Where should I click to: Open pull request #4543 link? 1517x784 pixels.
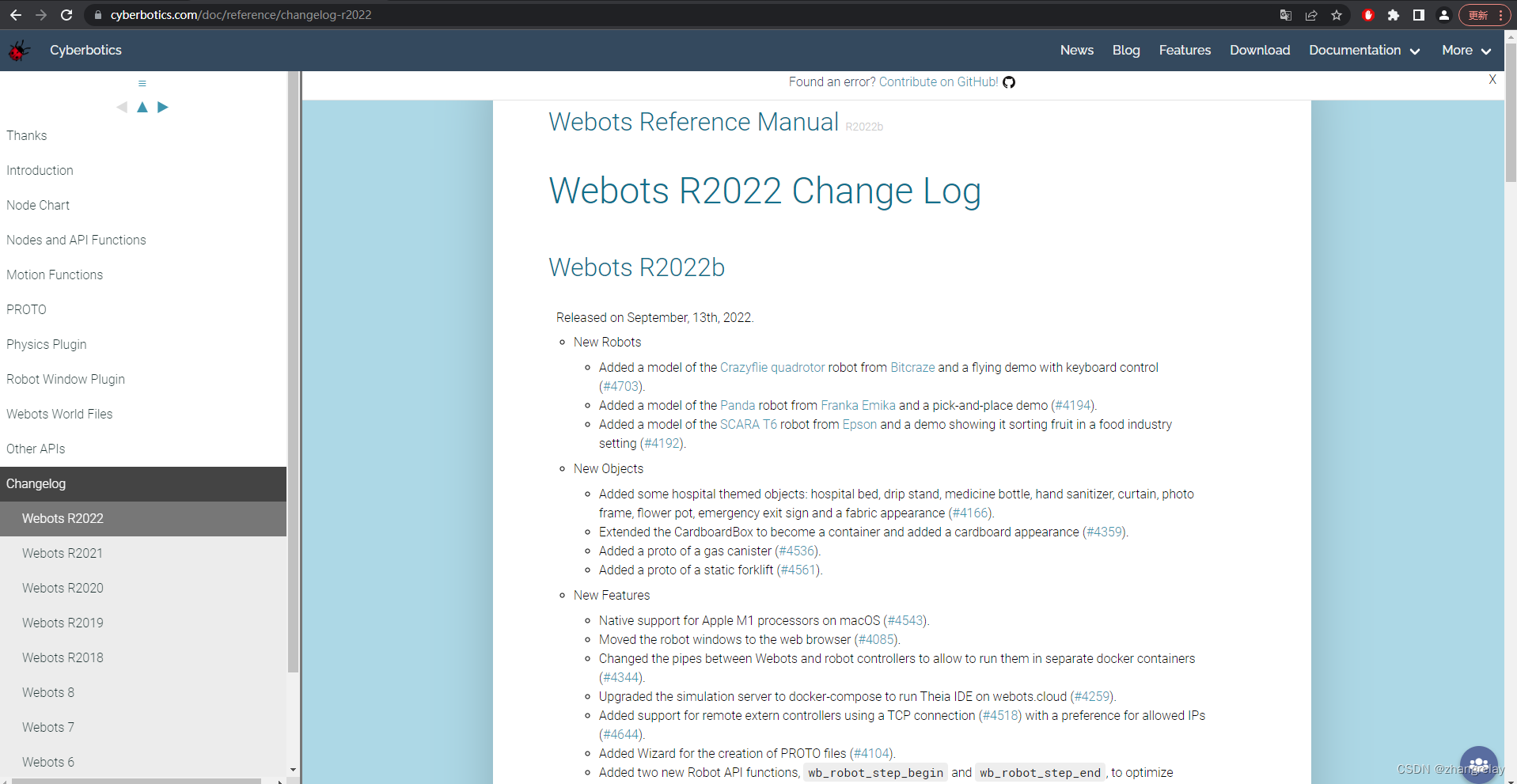[x=905, y=620]
